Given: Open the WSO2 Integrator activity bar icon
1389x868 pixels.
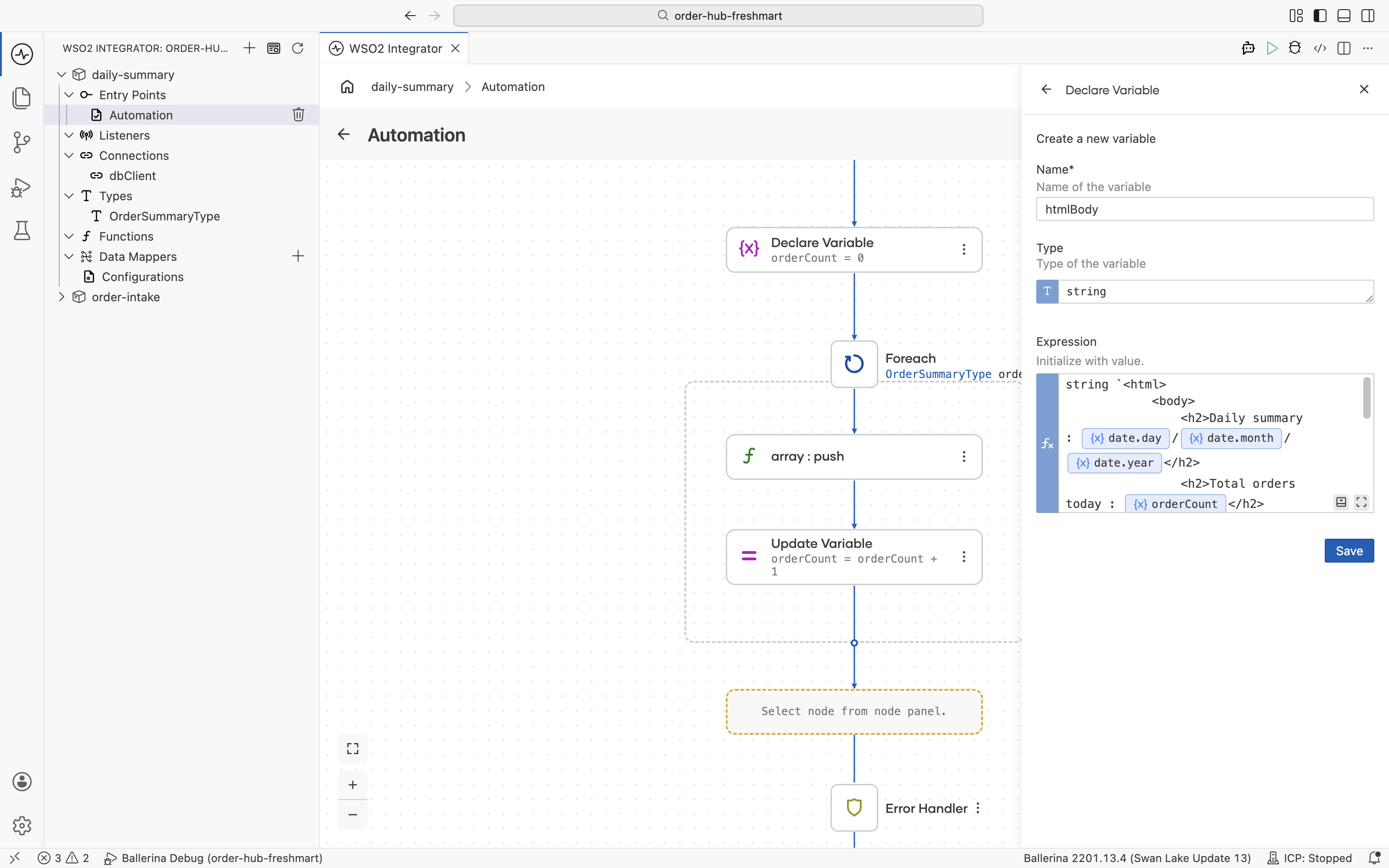Looking at the screenshot, I should click(x=22, y=55).
